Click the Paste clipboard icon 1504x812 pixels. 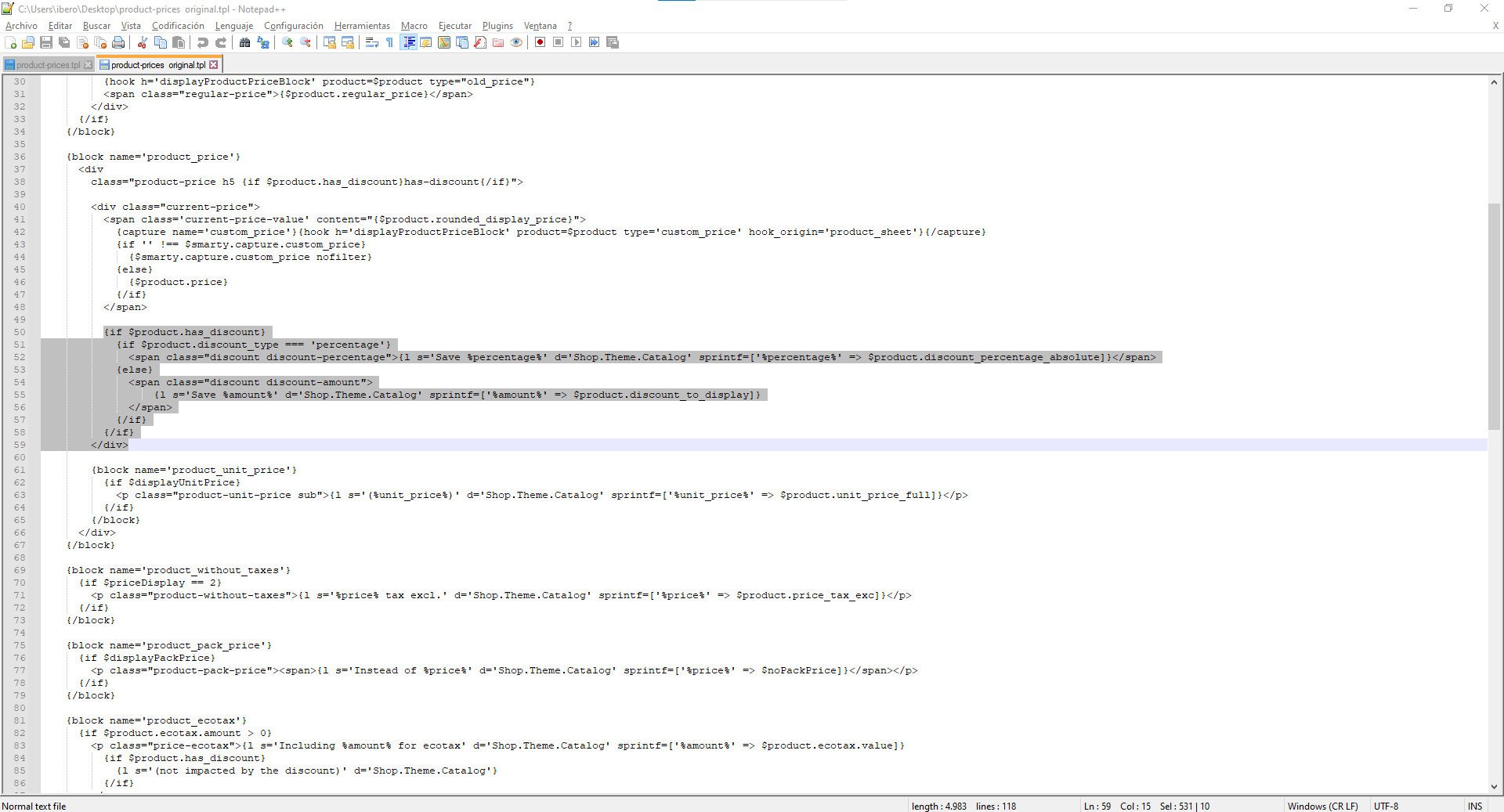(x=179, y=42)
